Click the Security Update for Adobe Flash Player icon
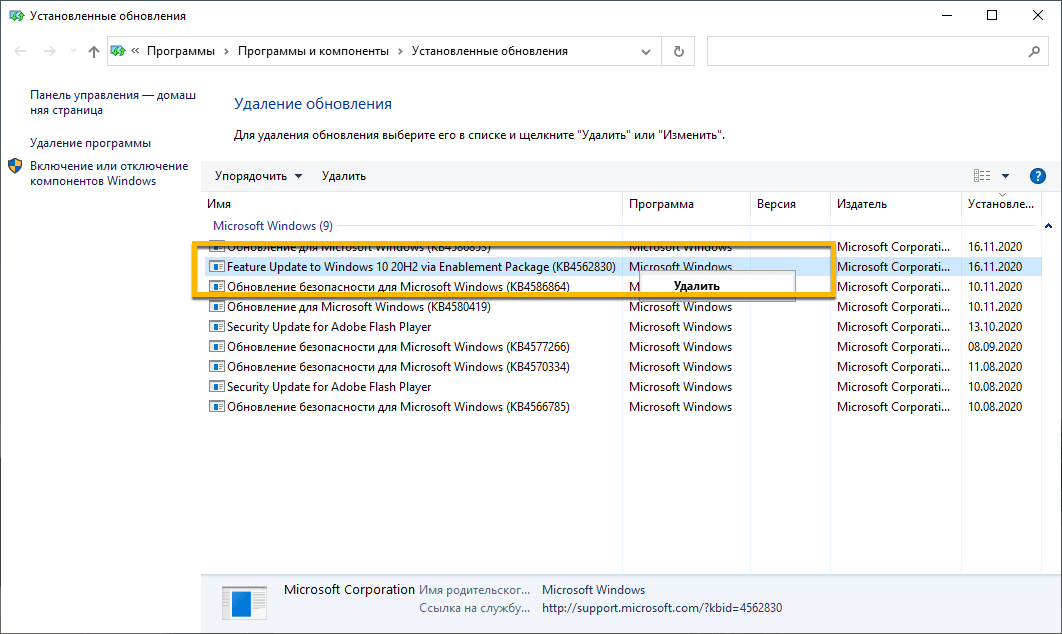Screen dimensions: 1062x634 [x=217, y=326]
